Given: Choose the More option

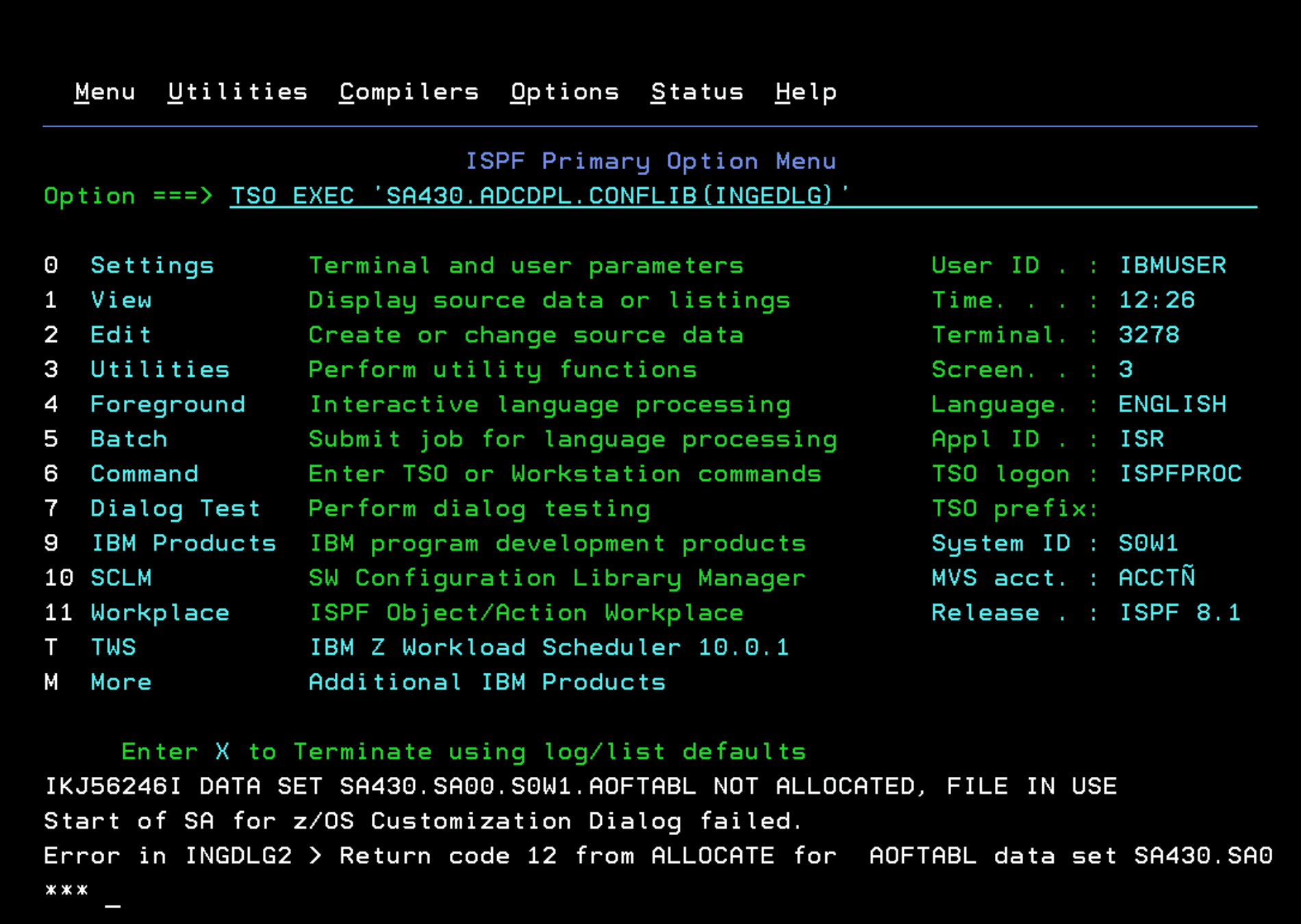Looking at the screenshot, I should point(121,682).
